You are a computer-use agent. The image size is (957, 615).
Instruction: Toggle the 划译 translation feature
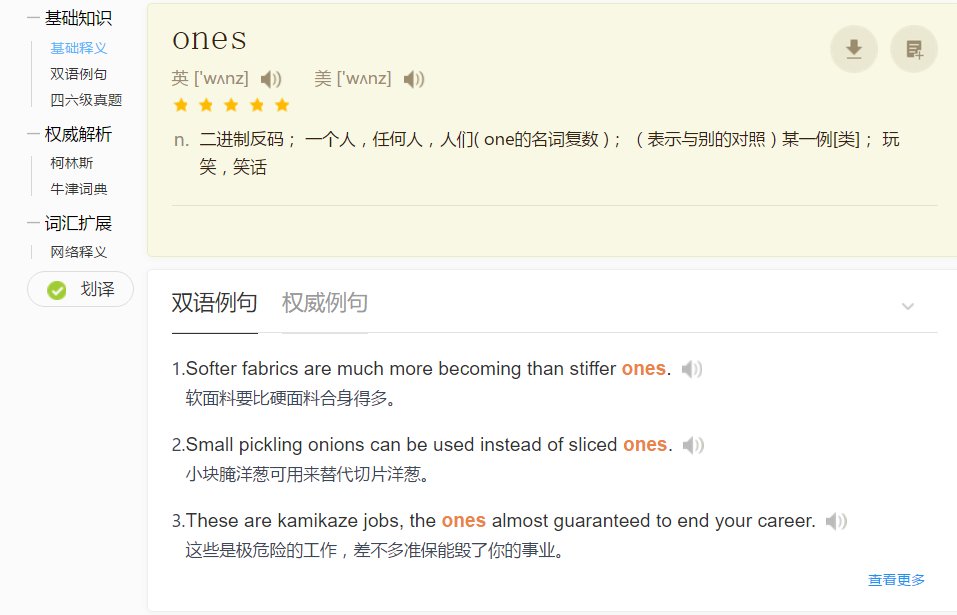(80, 289)
